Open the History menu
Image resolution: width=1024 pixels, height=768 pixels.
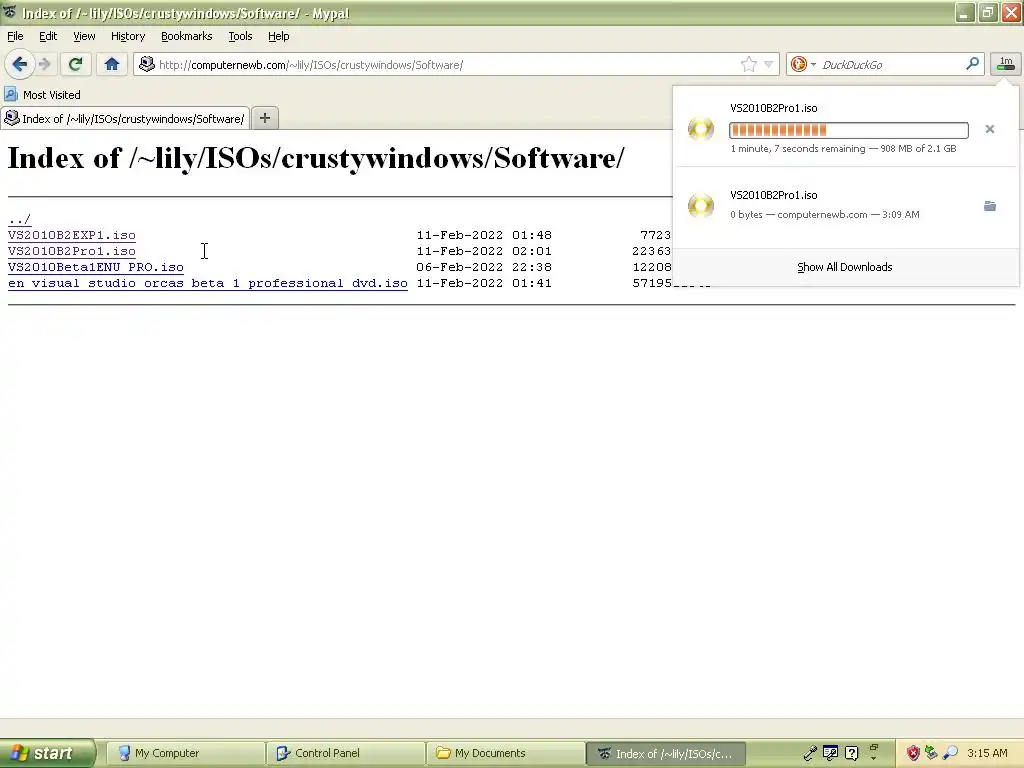pos(127,36)
